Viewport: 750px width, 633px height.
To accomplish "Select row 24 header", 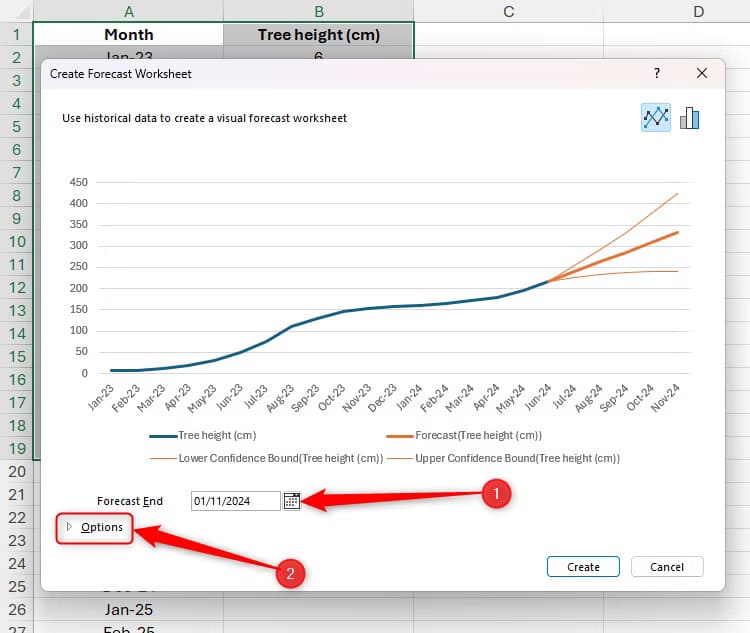I will click(x=16, y=564).
